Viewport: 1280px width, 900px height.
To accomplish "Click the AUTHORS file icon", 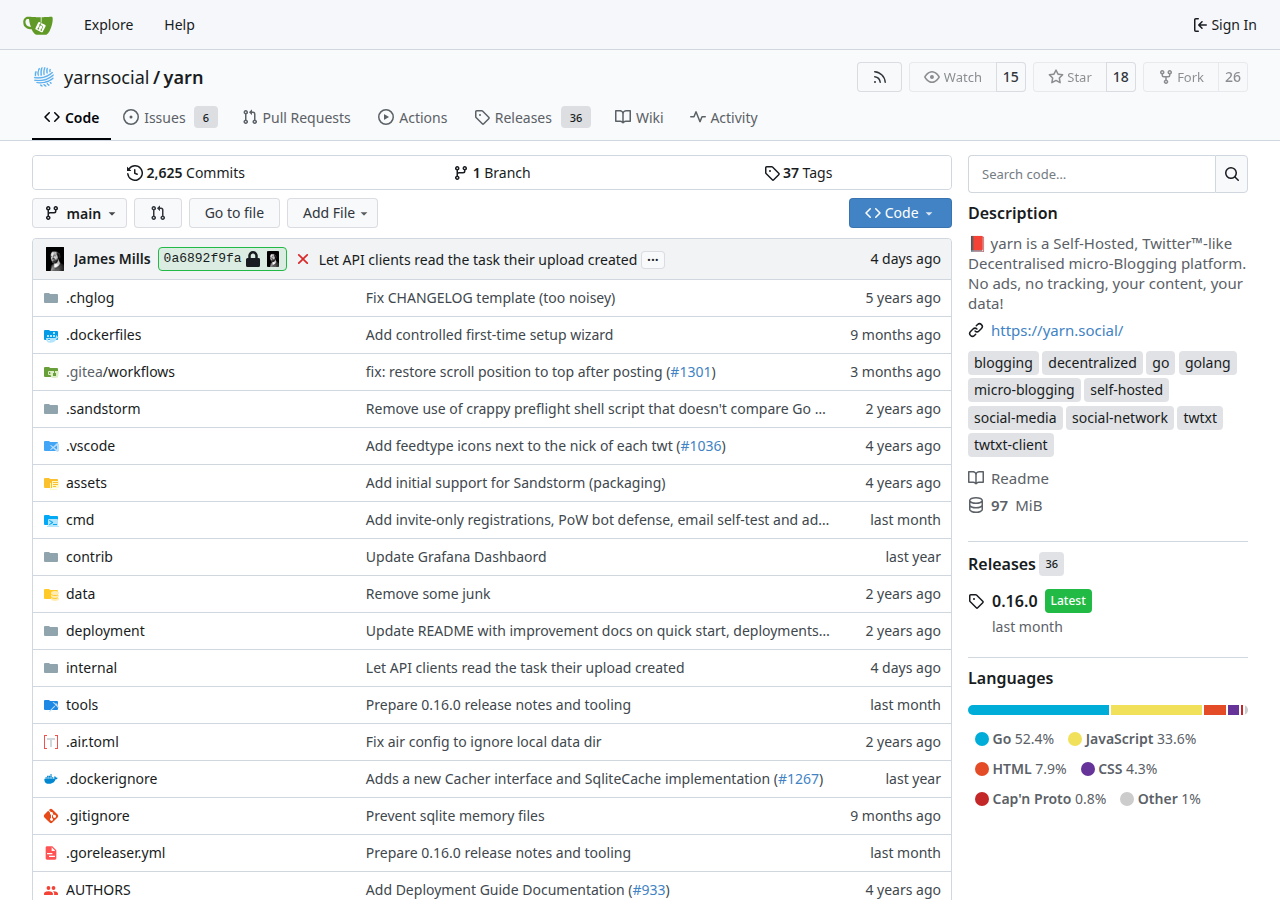I will pos(51,890).
